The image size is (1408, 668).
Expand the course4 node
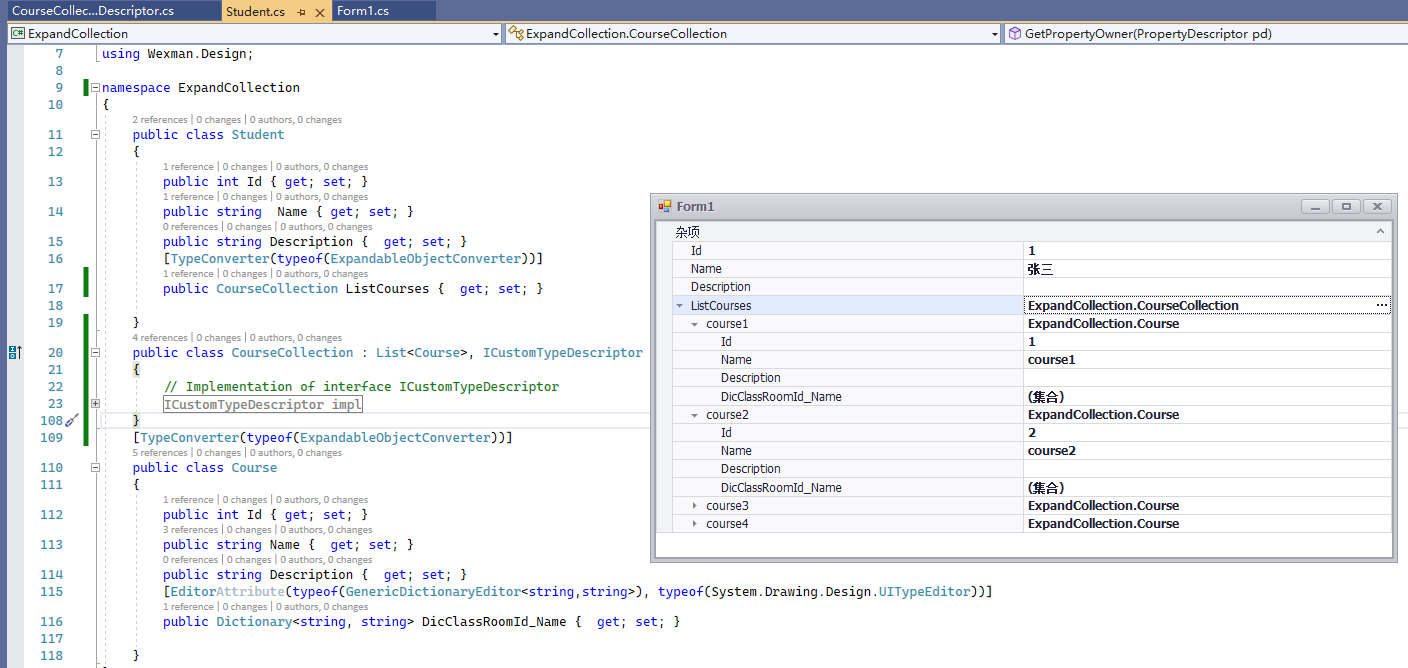695,524
